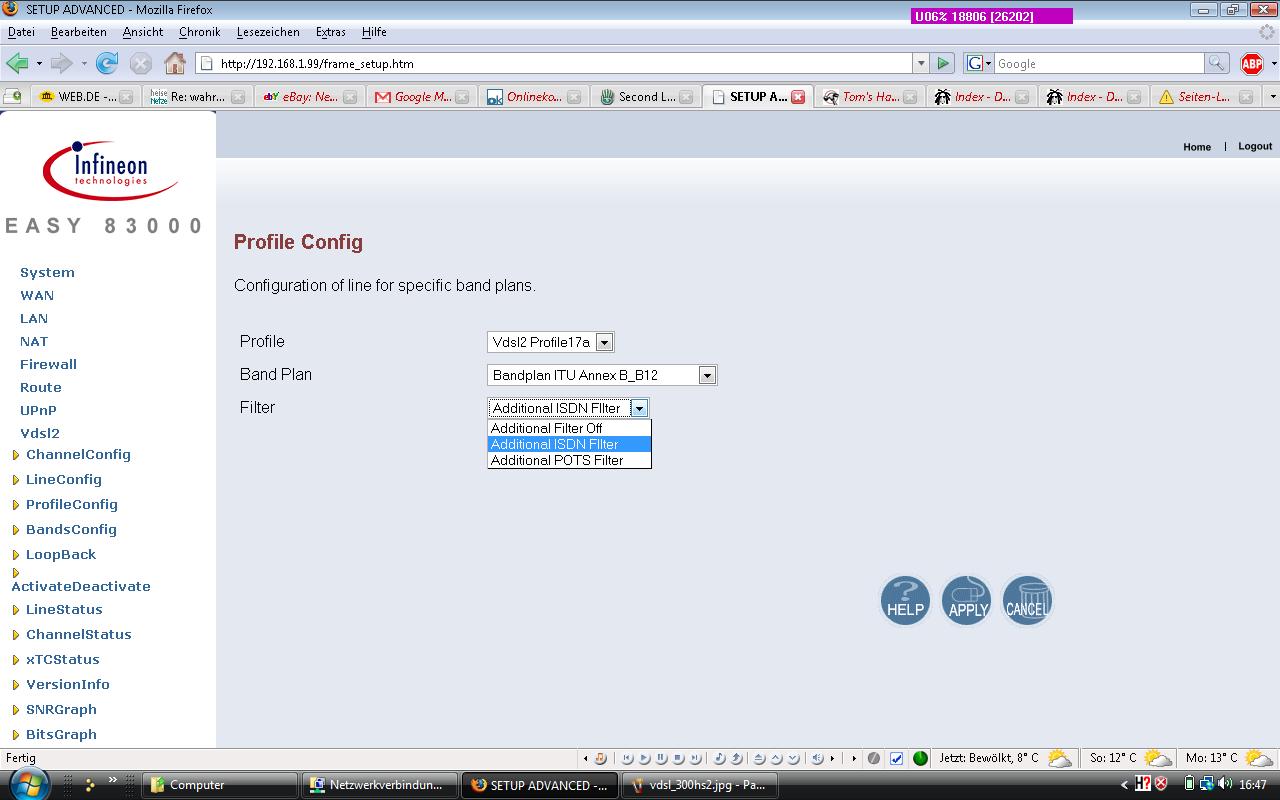This screenshot has width=1280, height=800.
Task: Click the Adblock Plus ABP icon
Action: coord(1251,64)
